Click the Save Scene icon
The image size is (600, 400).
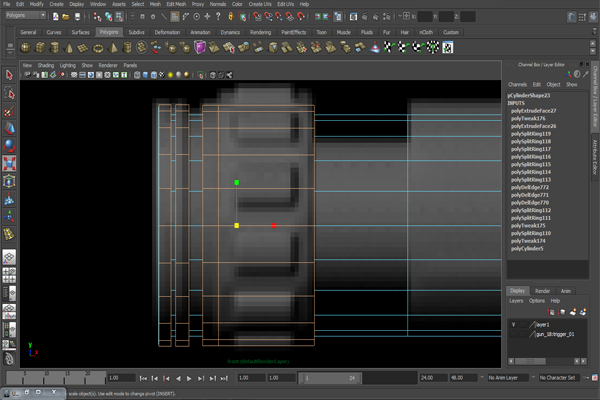77,16
